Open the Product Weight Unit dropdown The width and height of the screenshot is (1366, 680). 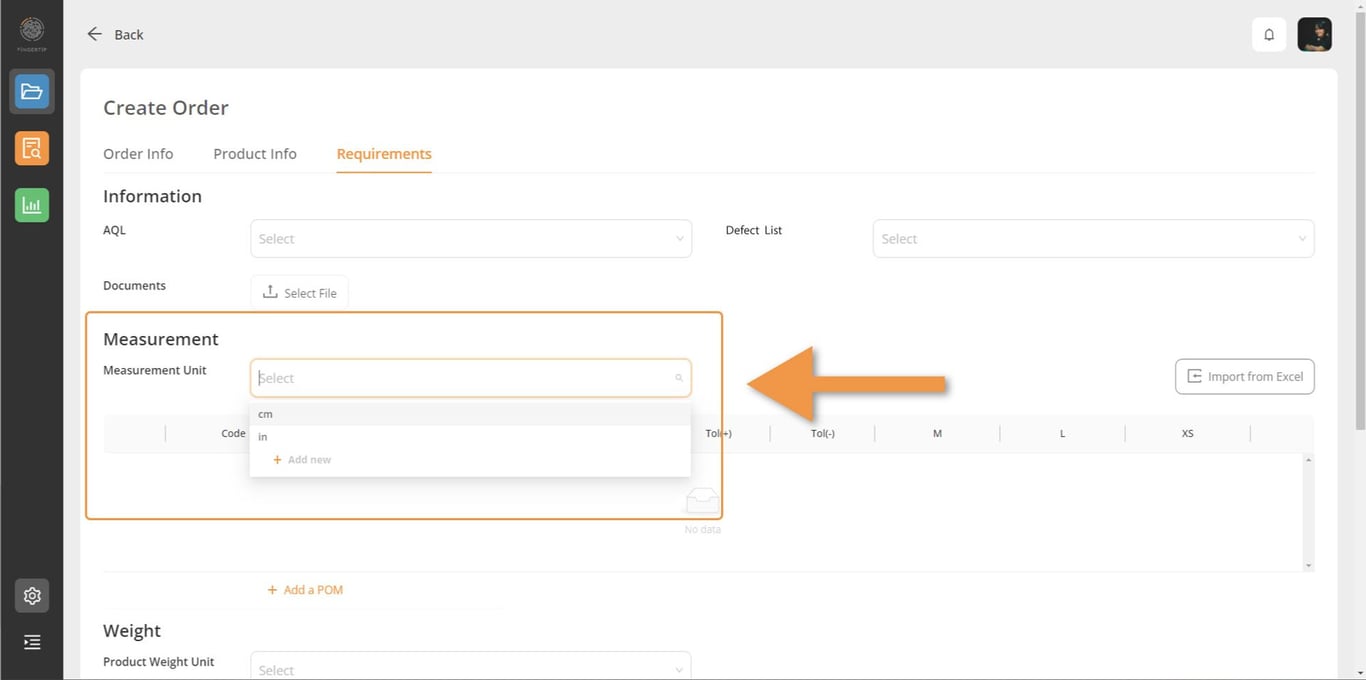click(x=471, y=669)
